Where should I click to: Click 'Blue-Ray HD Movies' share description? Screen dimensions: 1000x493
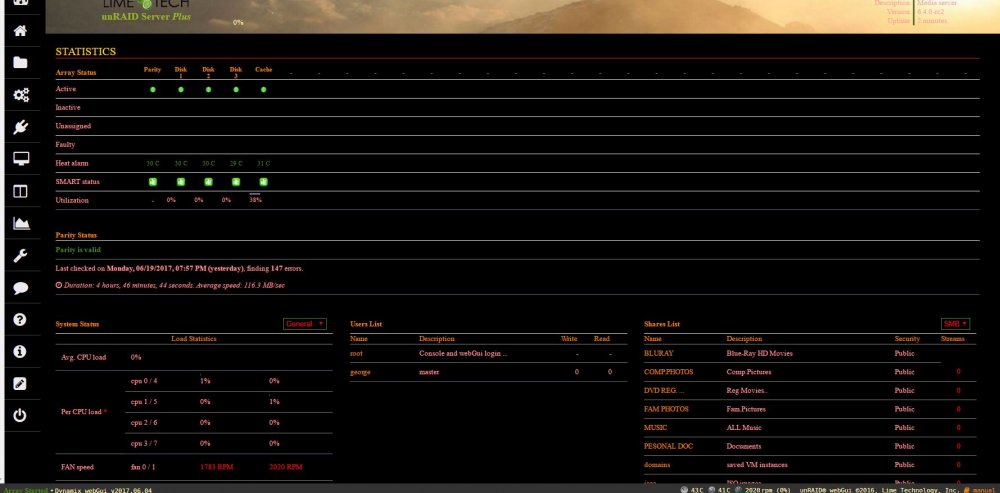point(760,353)
